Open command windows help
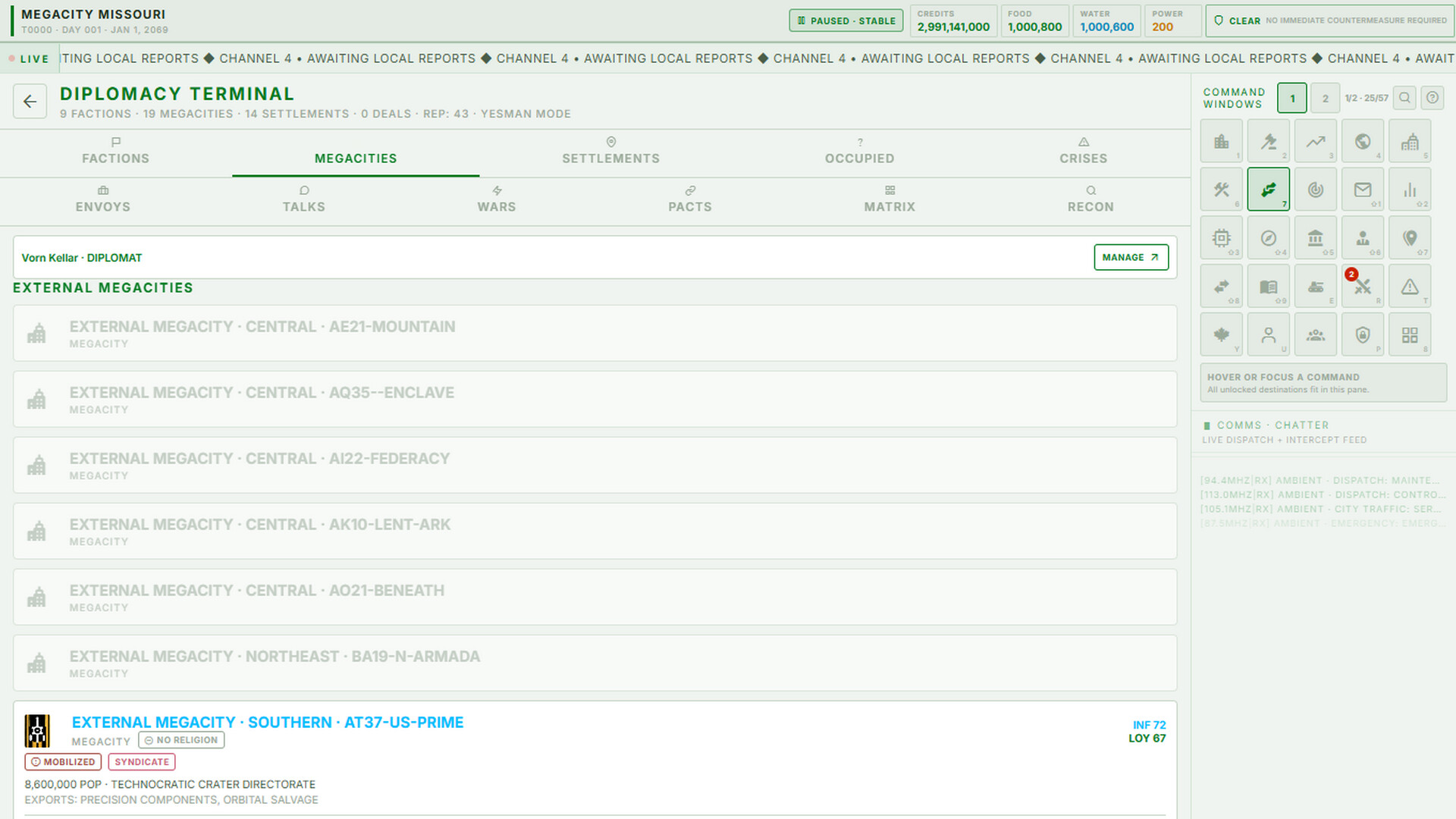The width and height of the screenshot is (1456, 819). coord(1432,98)
